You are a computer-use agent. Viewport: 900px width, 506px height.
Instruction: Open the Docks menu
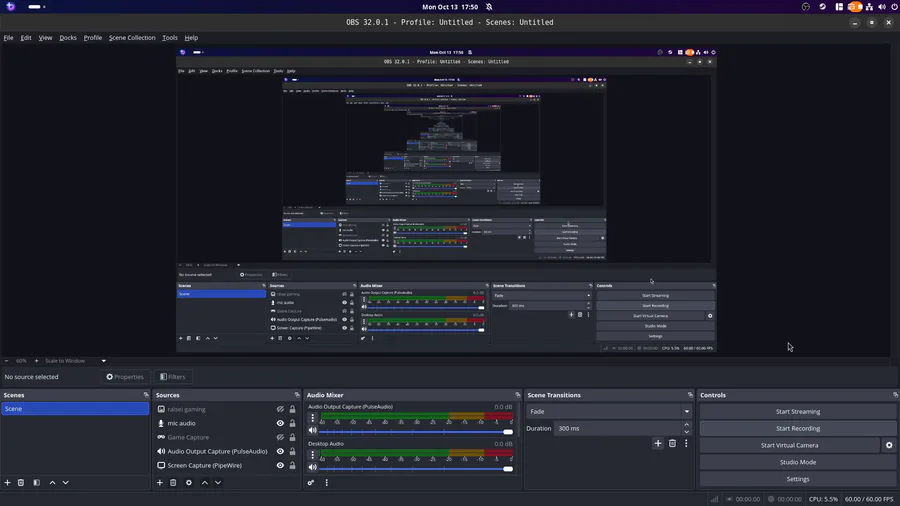[68, 38]
